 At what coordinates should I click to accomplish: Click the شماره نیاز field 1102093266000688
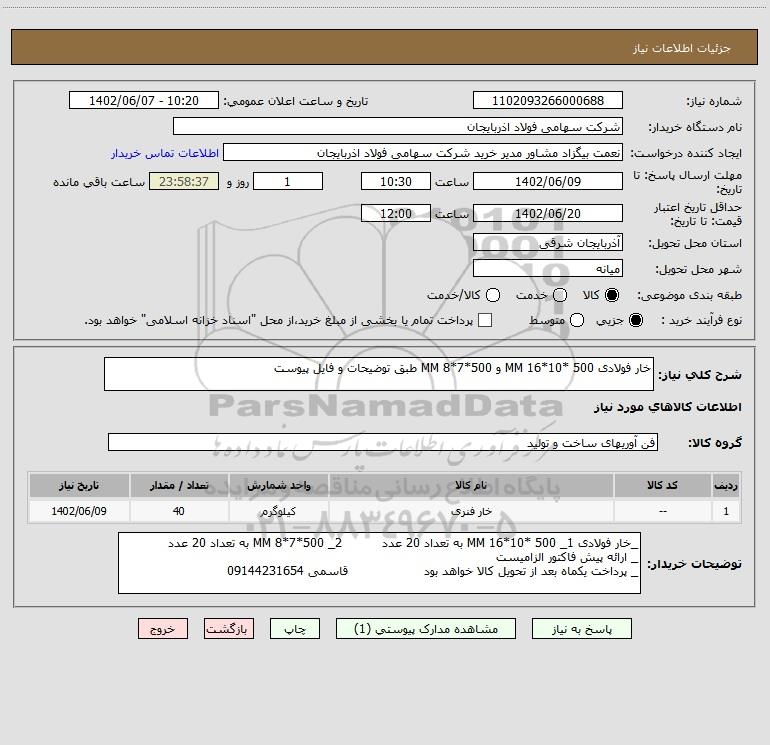coord(548,101)
